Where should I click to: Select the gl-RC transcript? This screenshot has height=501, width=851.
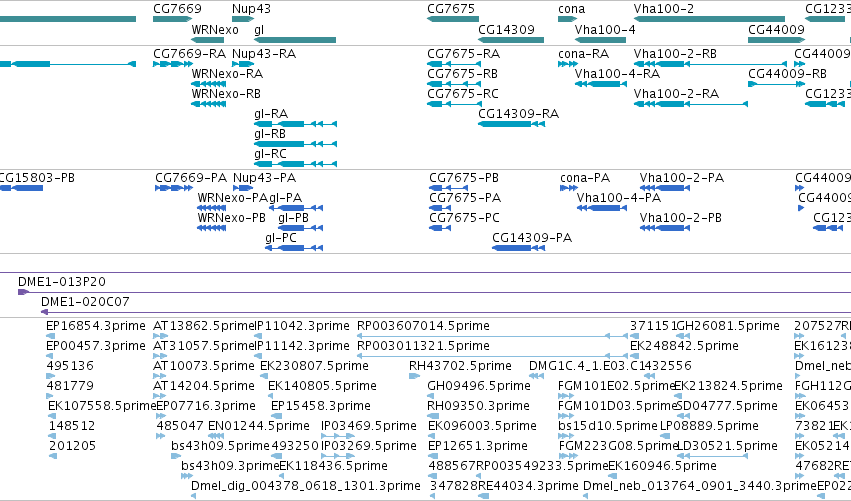point(295,164)
